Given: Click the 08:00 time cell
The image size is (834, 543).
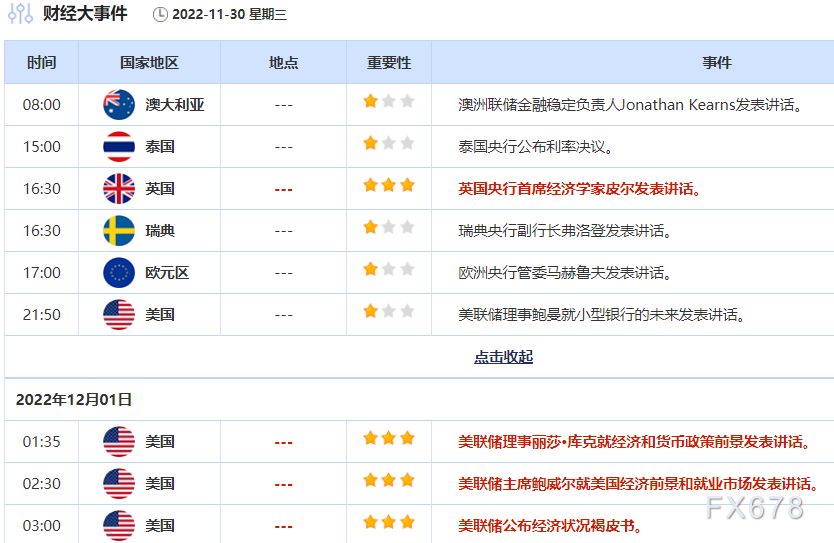Looking at the screenshot, I should 41,105.
